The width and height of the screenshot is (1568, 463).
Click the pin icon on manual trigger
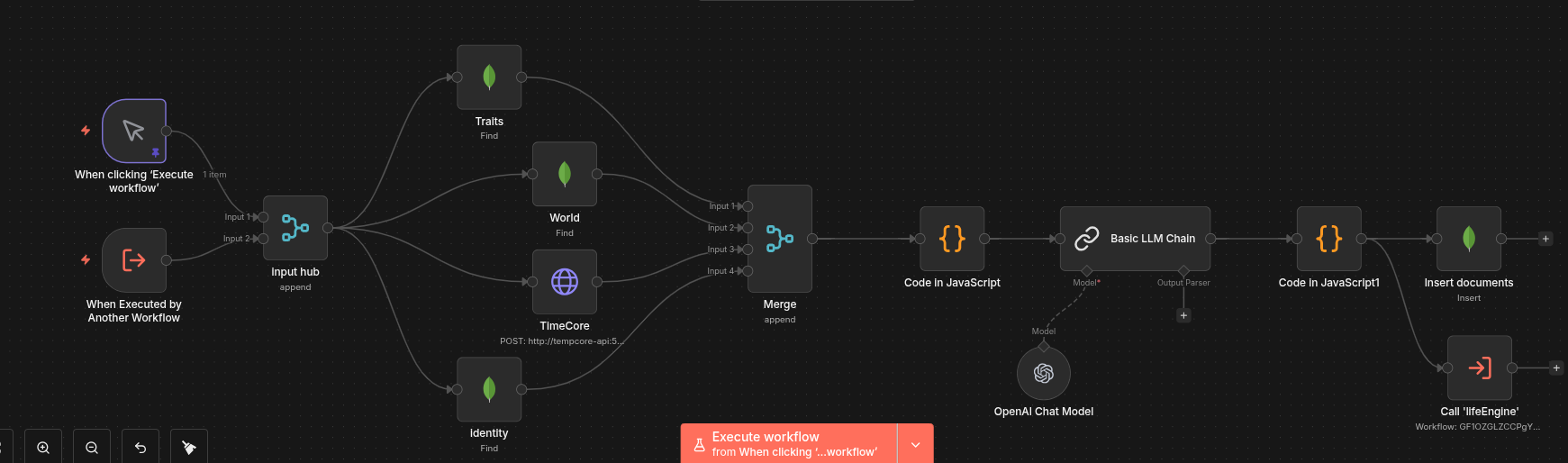(156, 153)
